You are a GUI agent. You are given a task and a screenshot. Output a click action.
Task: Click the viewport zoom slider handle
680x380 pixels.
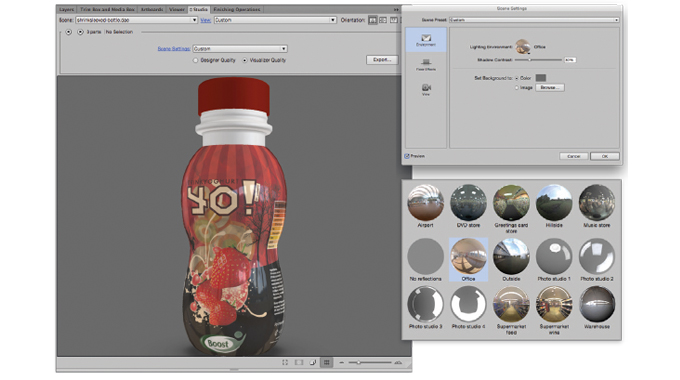point(358,363)
